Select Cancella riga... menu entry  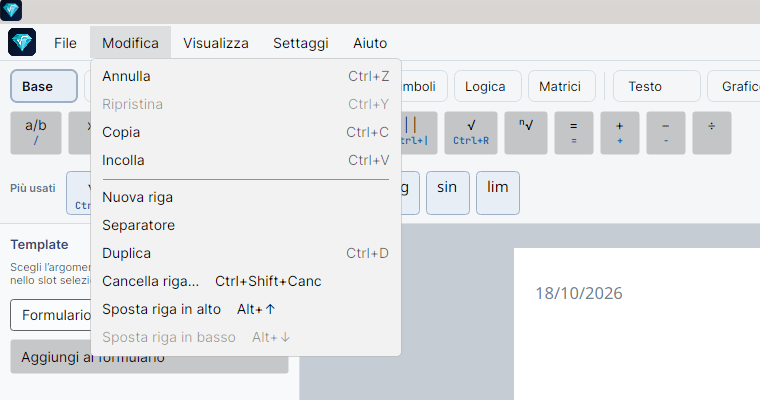246,281
